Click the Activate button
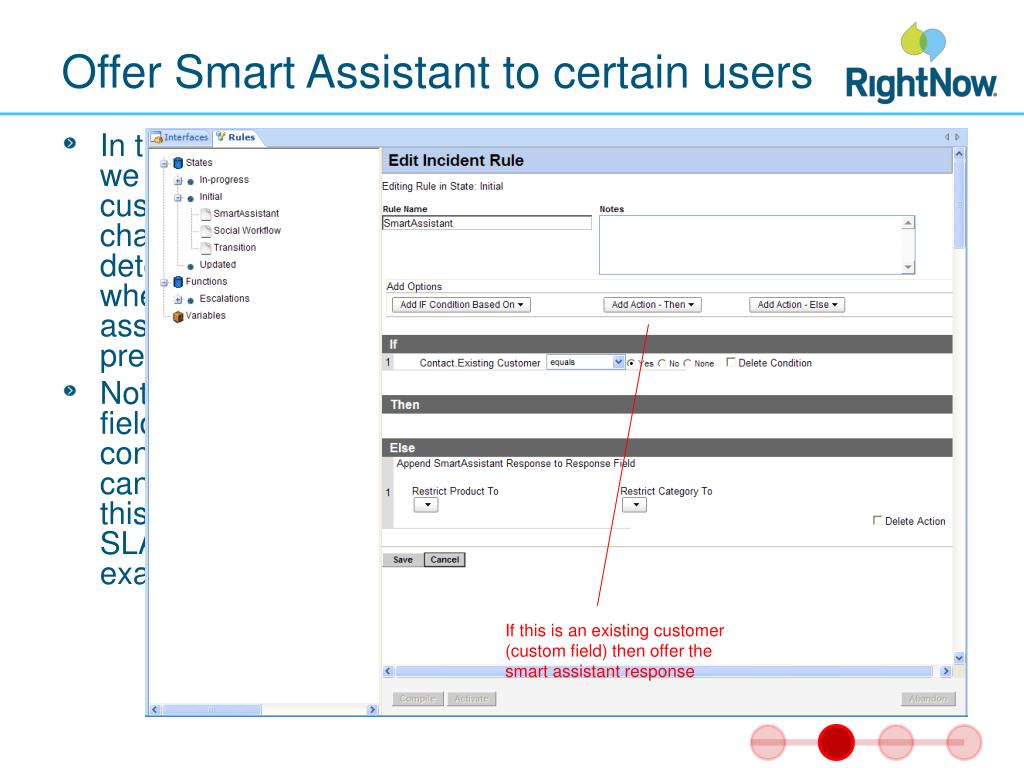This screenshot has height=768, width=1024. [x=472, y=699]
